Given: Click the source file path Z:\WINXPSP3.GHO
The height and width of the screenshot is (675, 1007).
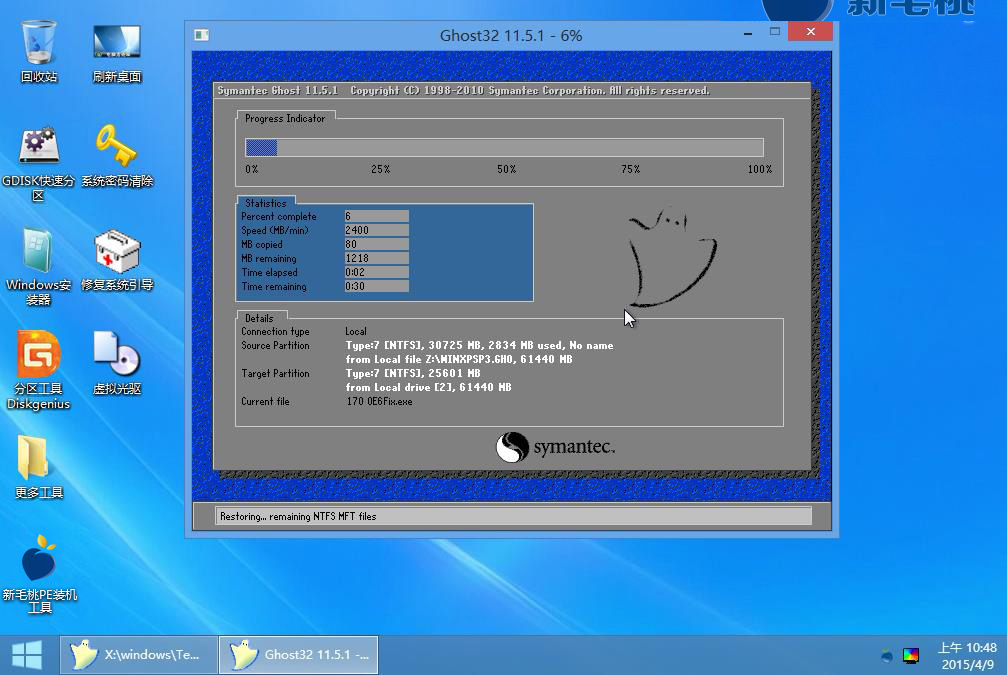Looking at the screenshot, I should coord(469,360).
